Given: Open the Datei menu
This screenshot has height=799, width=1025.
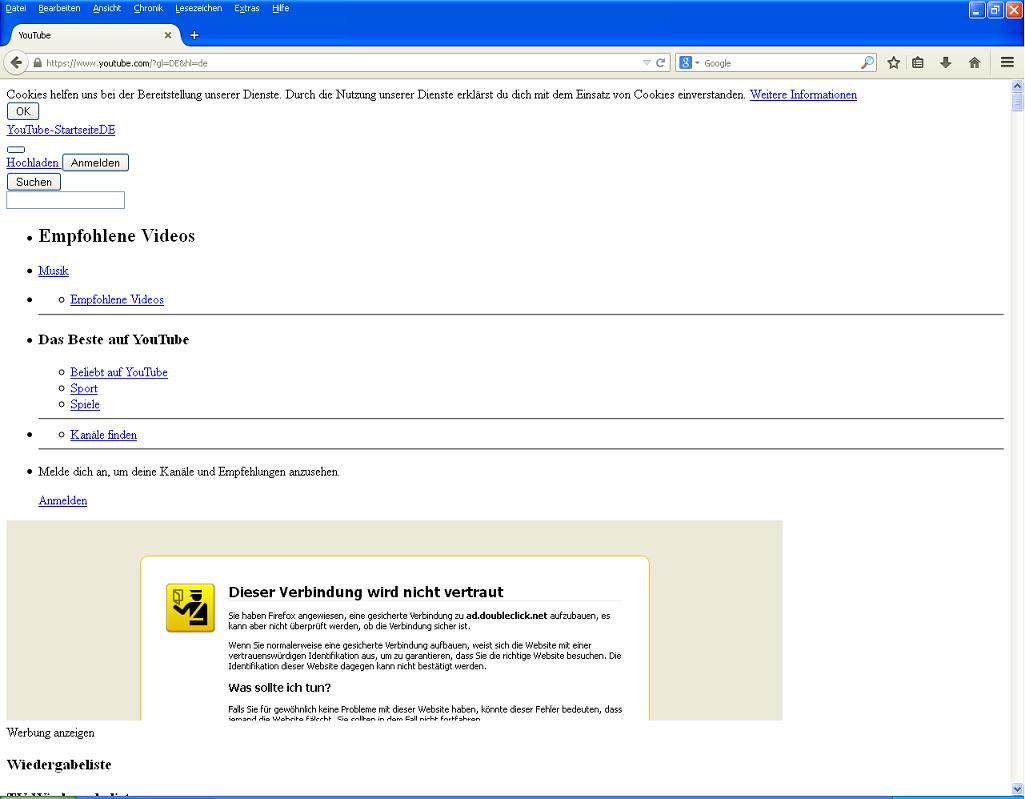Looking at the screenshot, I should tap(16, 8).
